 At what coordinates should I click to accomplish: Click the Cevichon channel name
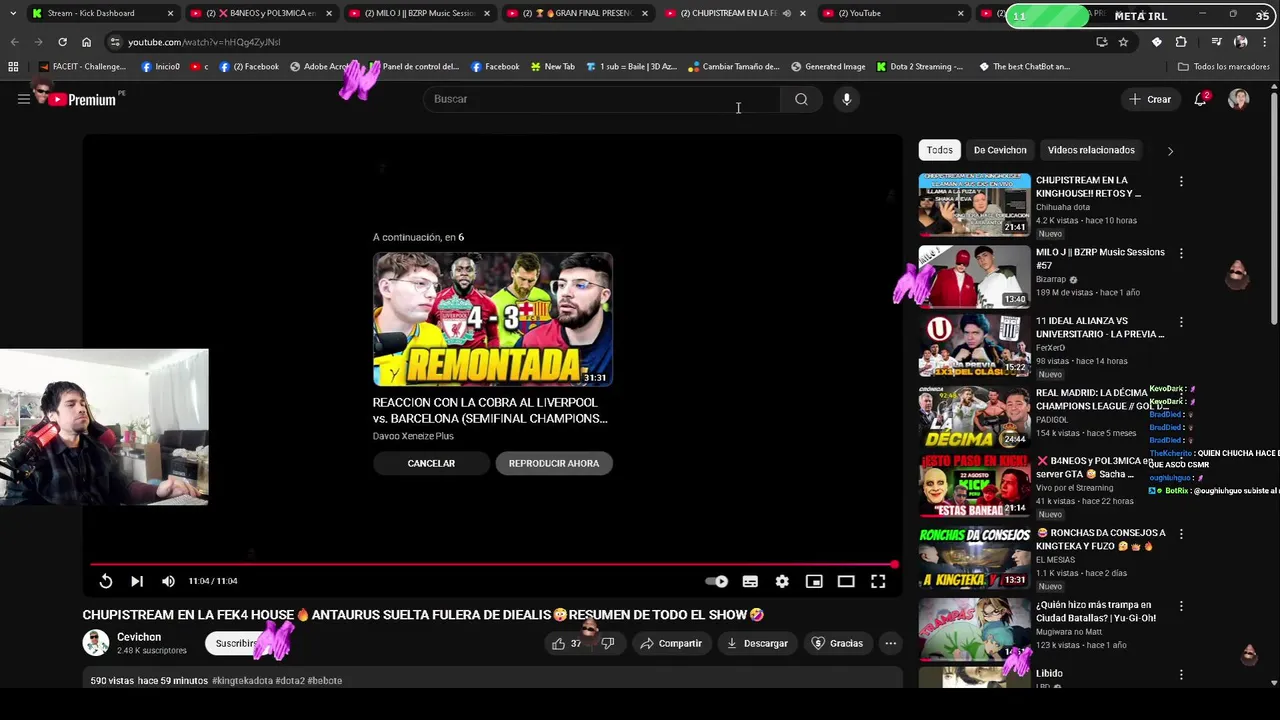[x=139, y=637]
